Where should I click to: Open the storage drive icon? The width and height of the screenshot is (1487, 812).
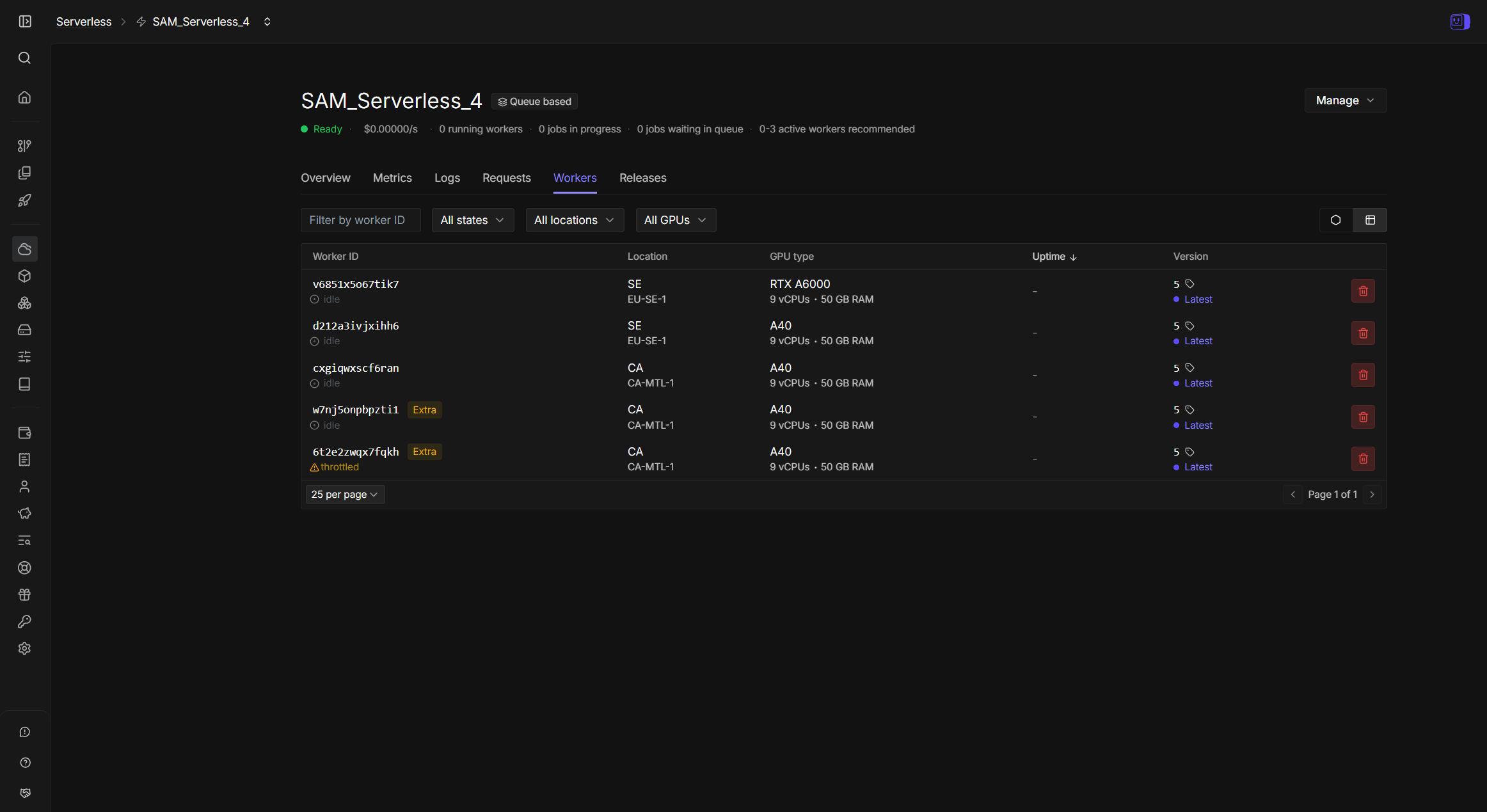[x=25, y=330]
